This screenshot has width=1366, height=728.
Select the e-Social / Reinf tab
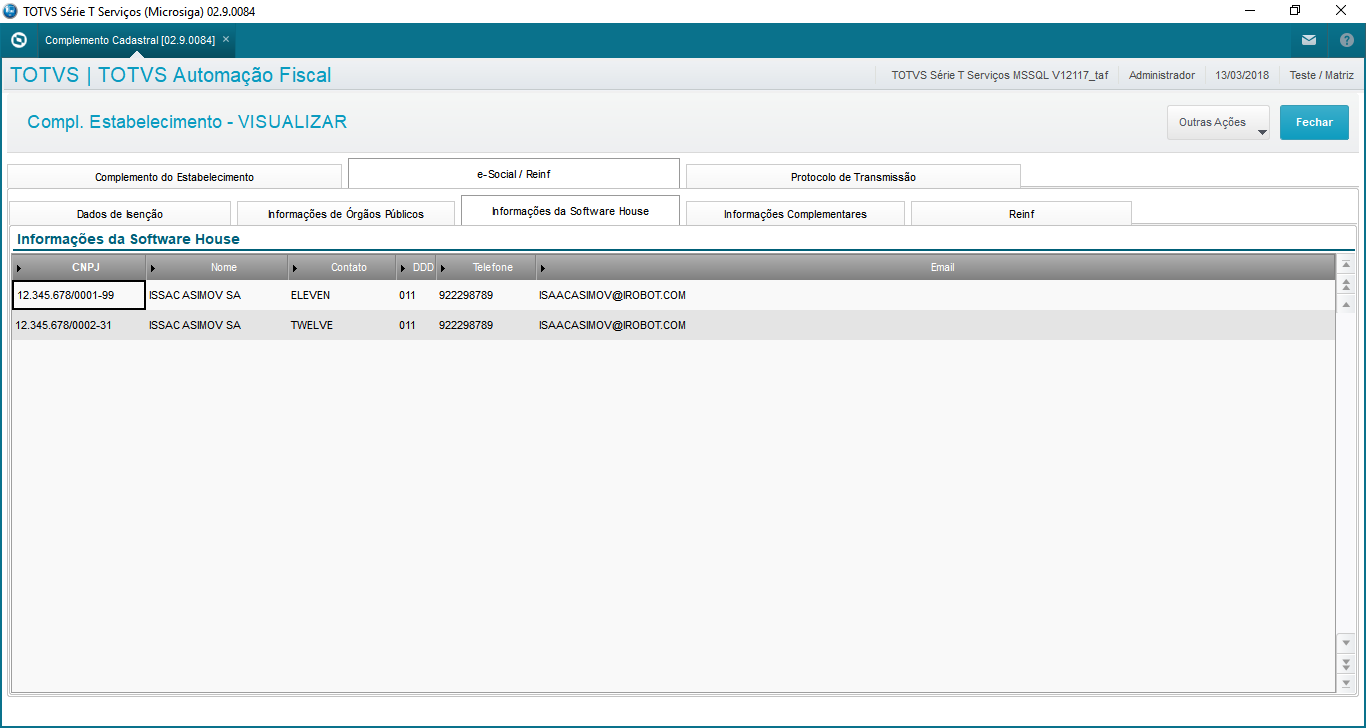coord(514,174)
